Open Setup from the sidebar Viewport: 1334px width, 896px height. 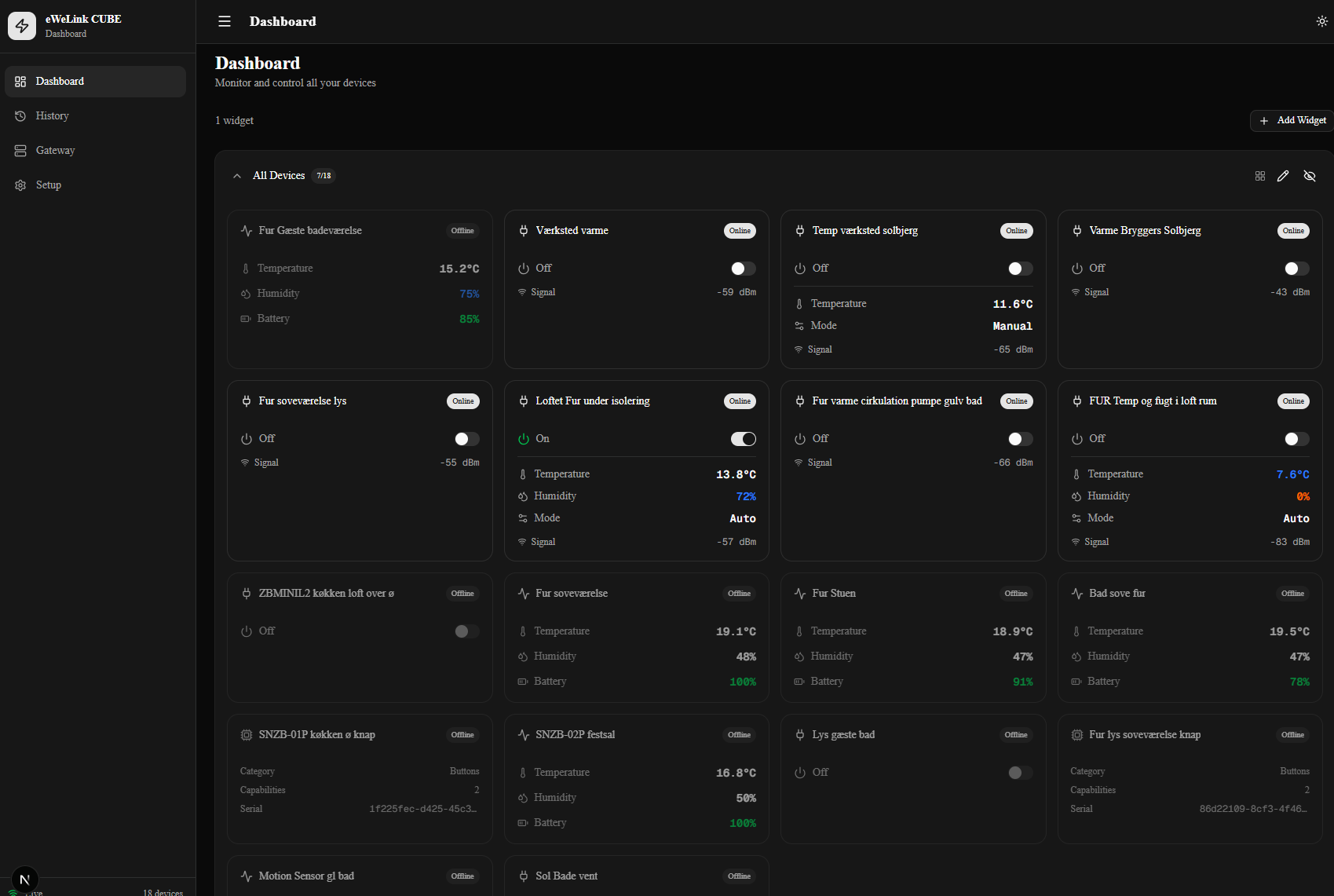click(49, 185)
